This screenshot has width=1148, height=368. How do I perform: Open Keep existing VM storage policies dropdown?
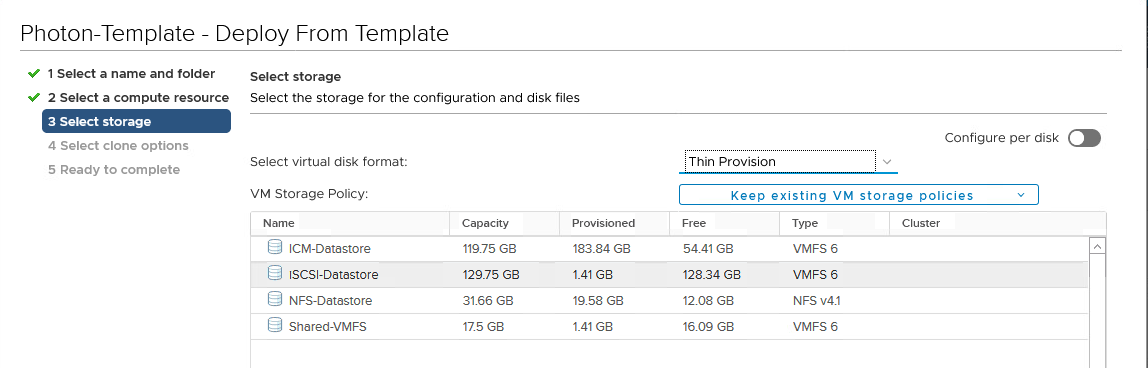coord(859,195)
